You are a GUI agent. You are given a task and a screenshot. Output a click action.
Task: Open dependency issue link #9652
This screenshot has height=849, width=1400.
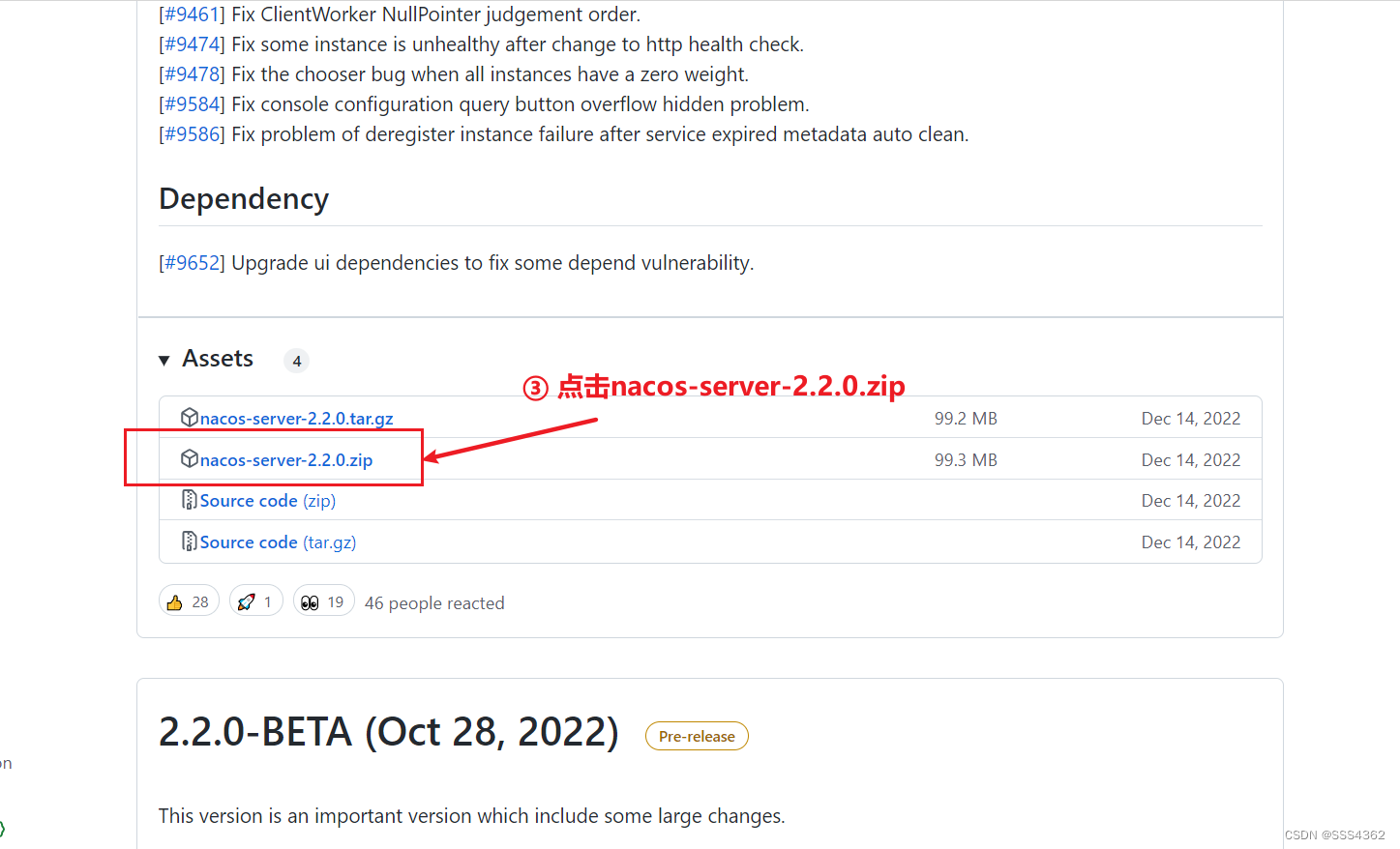(x=192, y=263)
